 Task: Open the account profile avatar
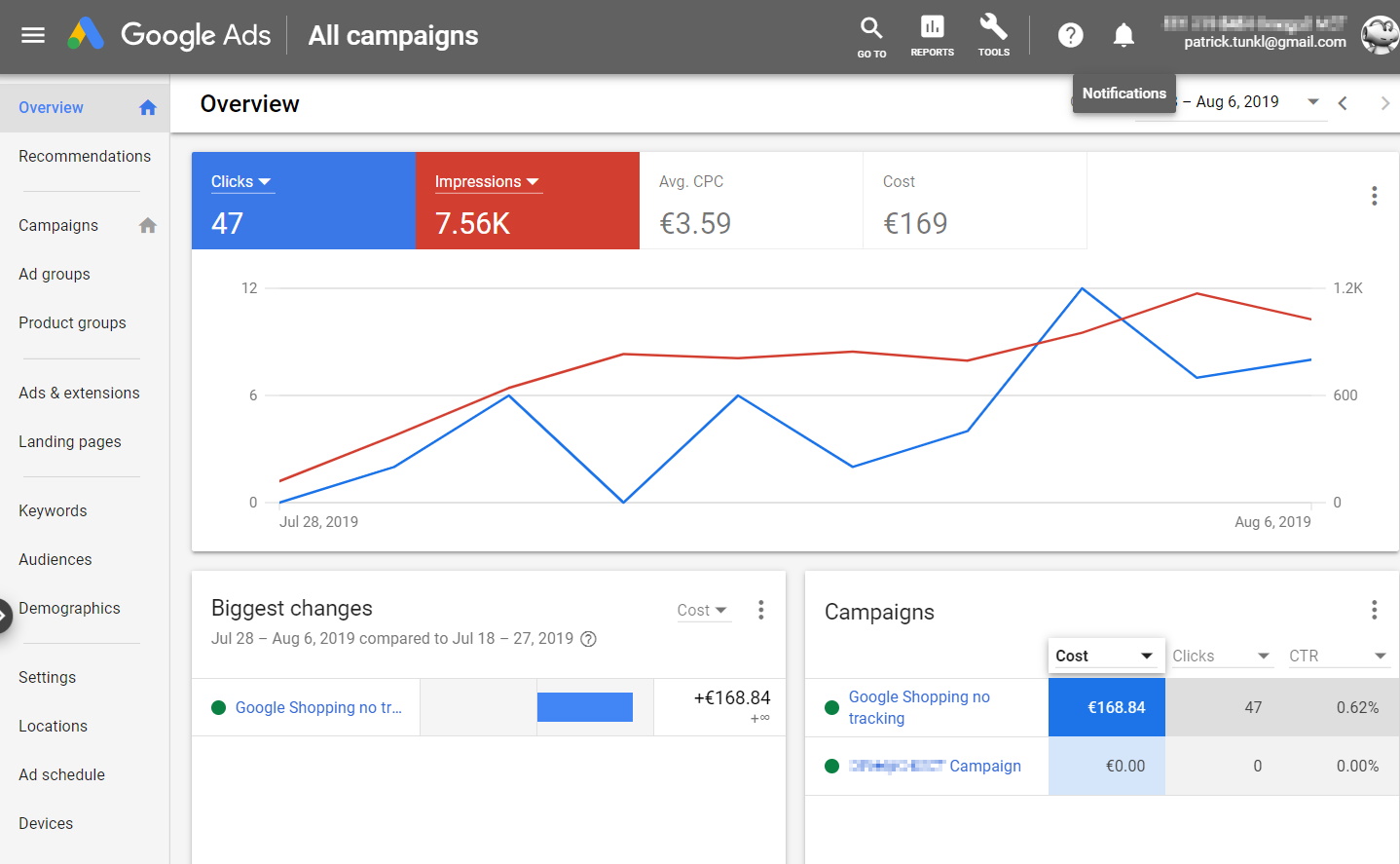coord(1380,35)
